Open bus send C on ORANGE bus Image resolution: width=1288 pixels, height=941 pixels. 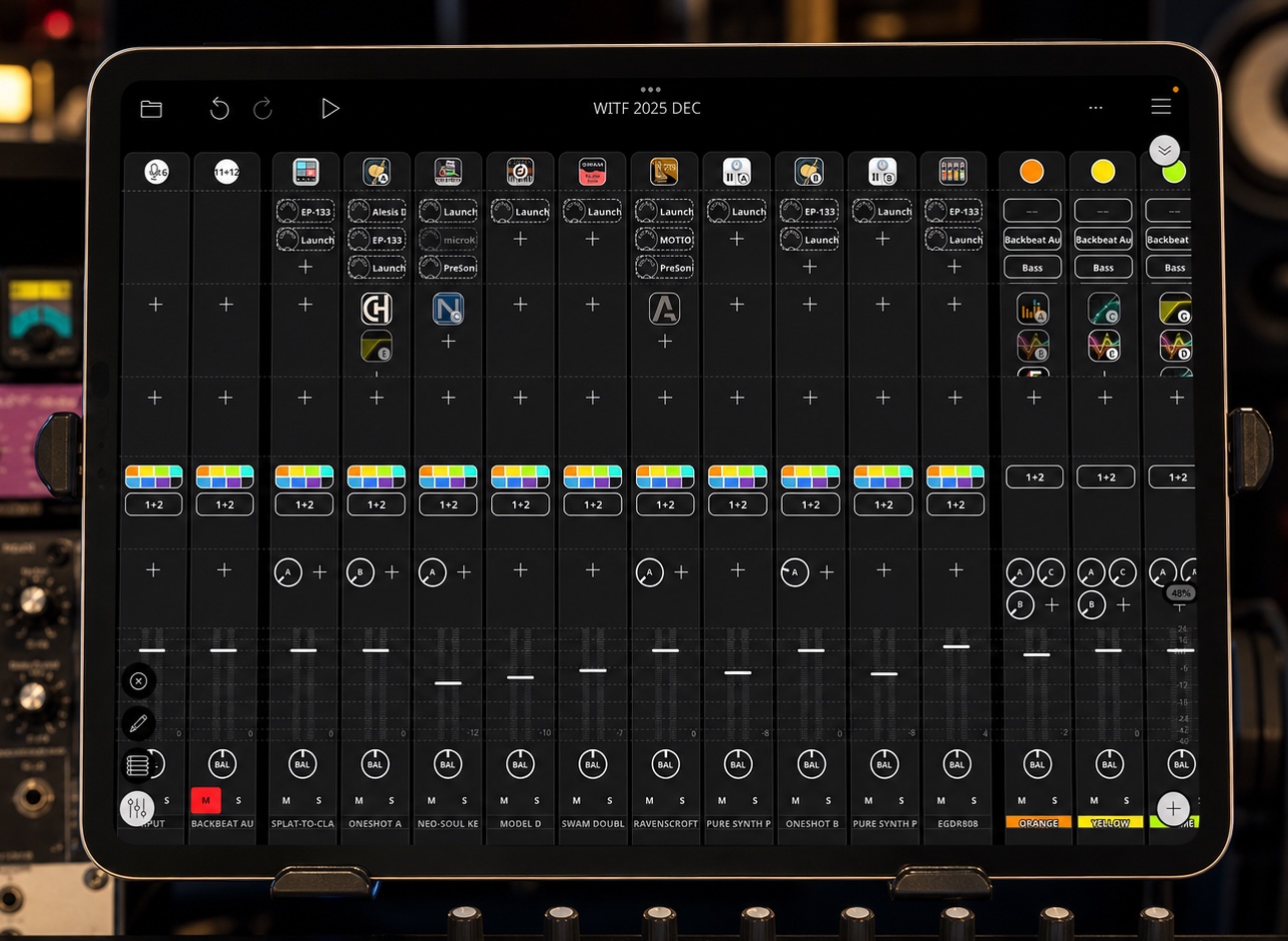(x=1050, y=572)
